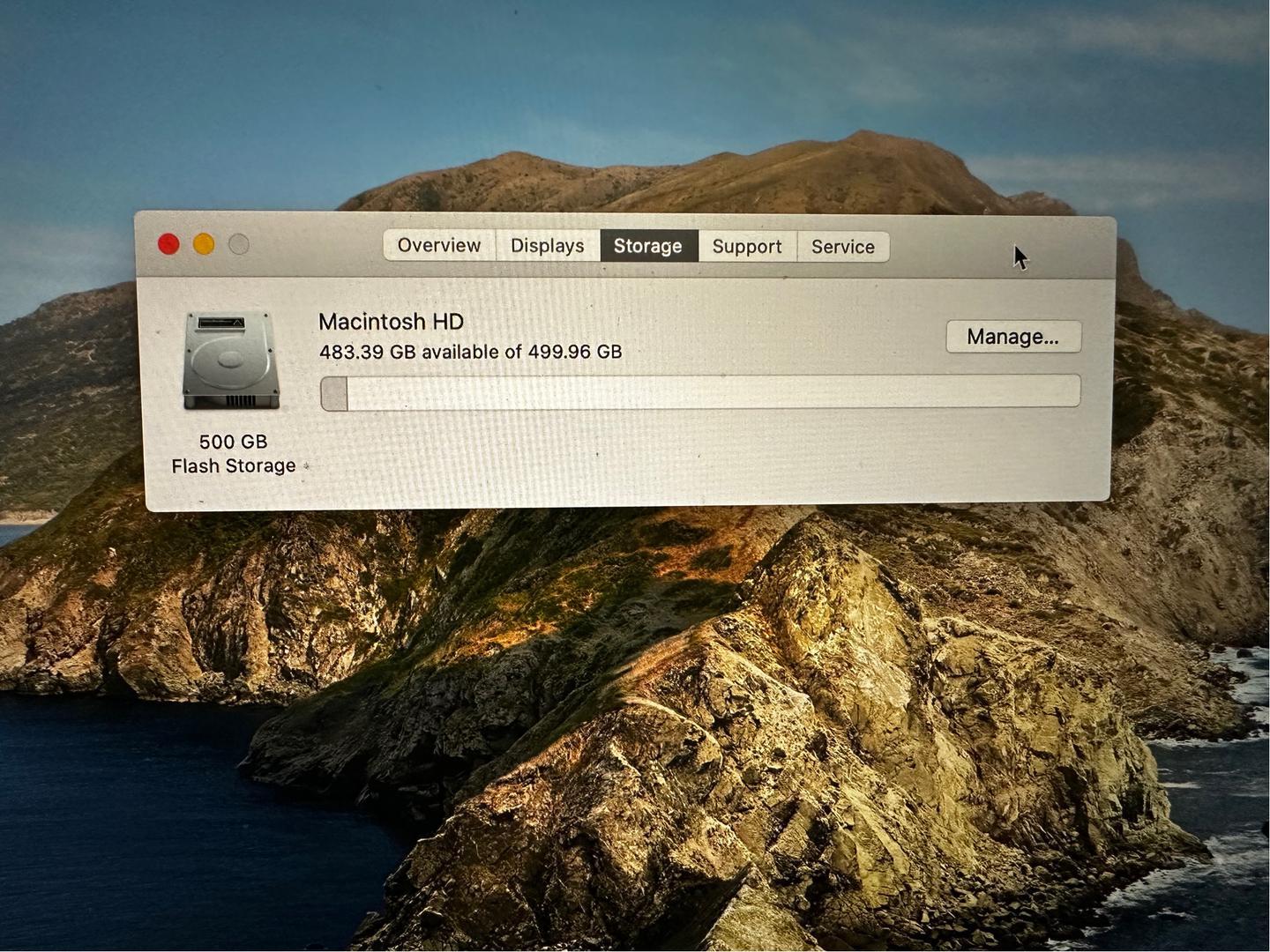
Task: Open the Displays tab
Action: pyautogui.click(x=548, y=246)
